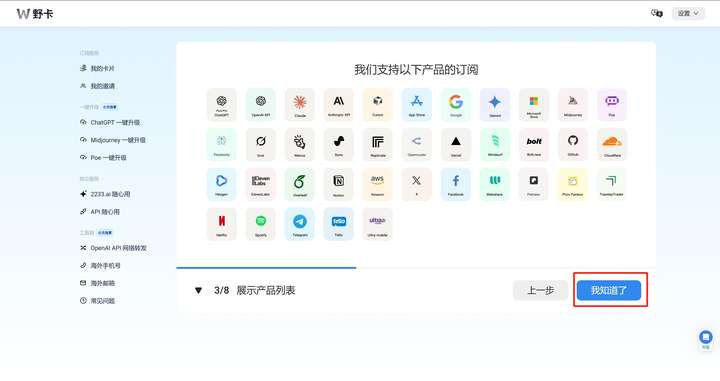Confirm with the 我知道了 button

coord(609,290)
